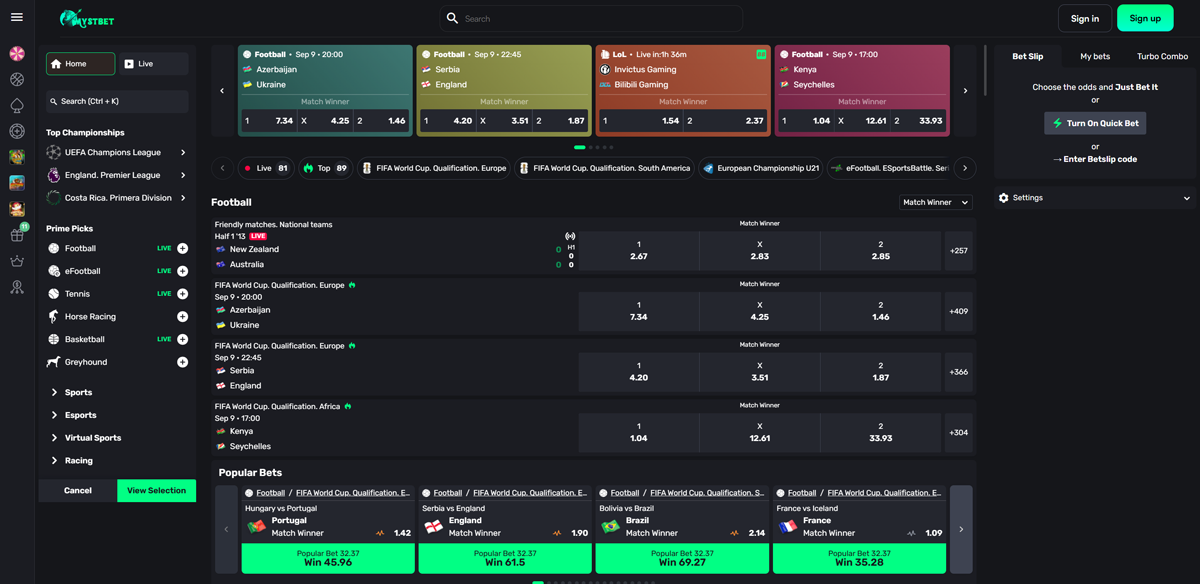
Task: Click the View Selection button
Action: (x=156, y=491)
